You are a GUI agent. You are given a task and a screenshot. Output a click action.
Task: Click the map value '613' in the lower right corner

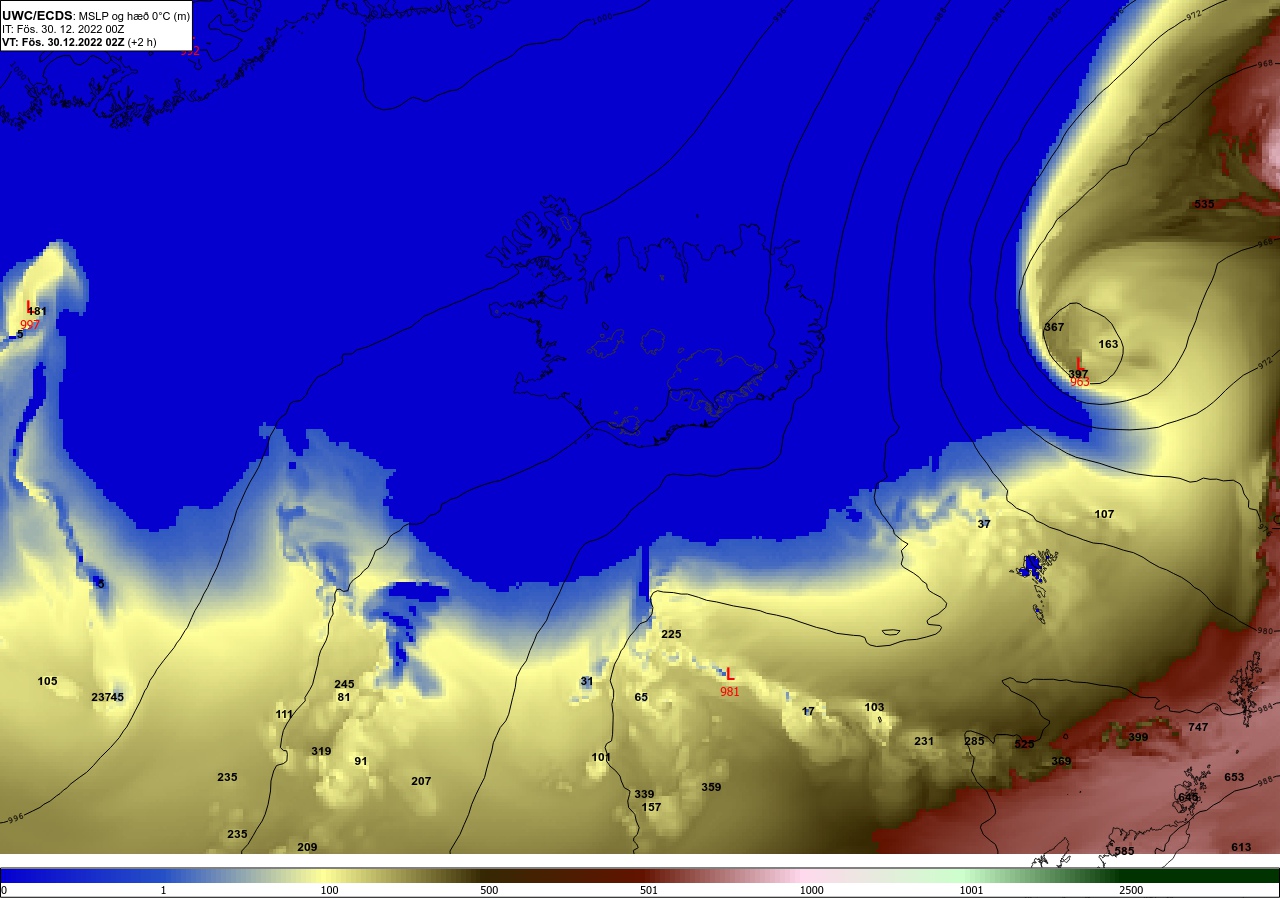[x=1241, y=847]
